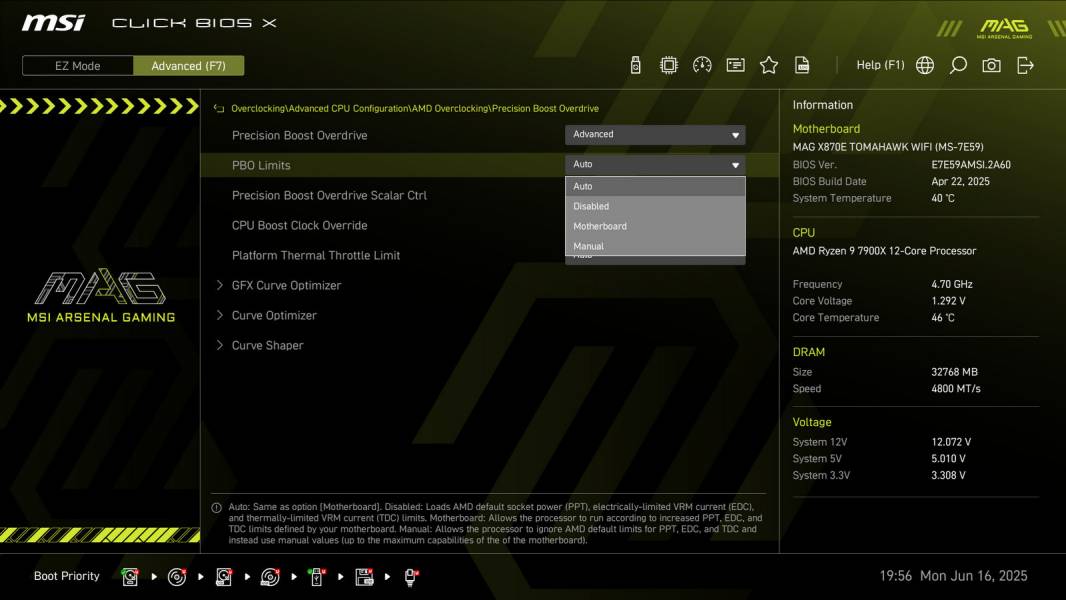Click the exit arrow icon

coord(1025,65)
